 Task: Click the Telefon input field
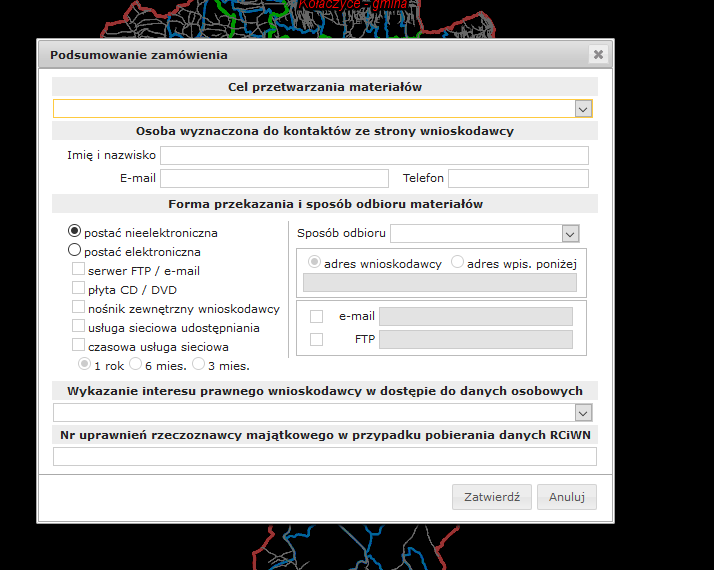[518, 178]
